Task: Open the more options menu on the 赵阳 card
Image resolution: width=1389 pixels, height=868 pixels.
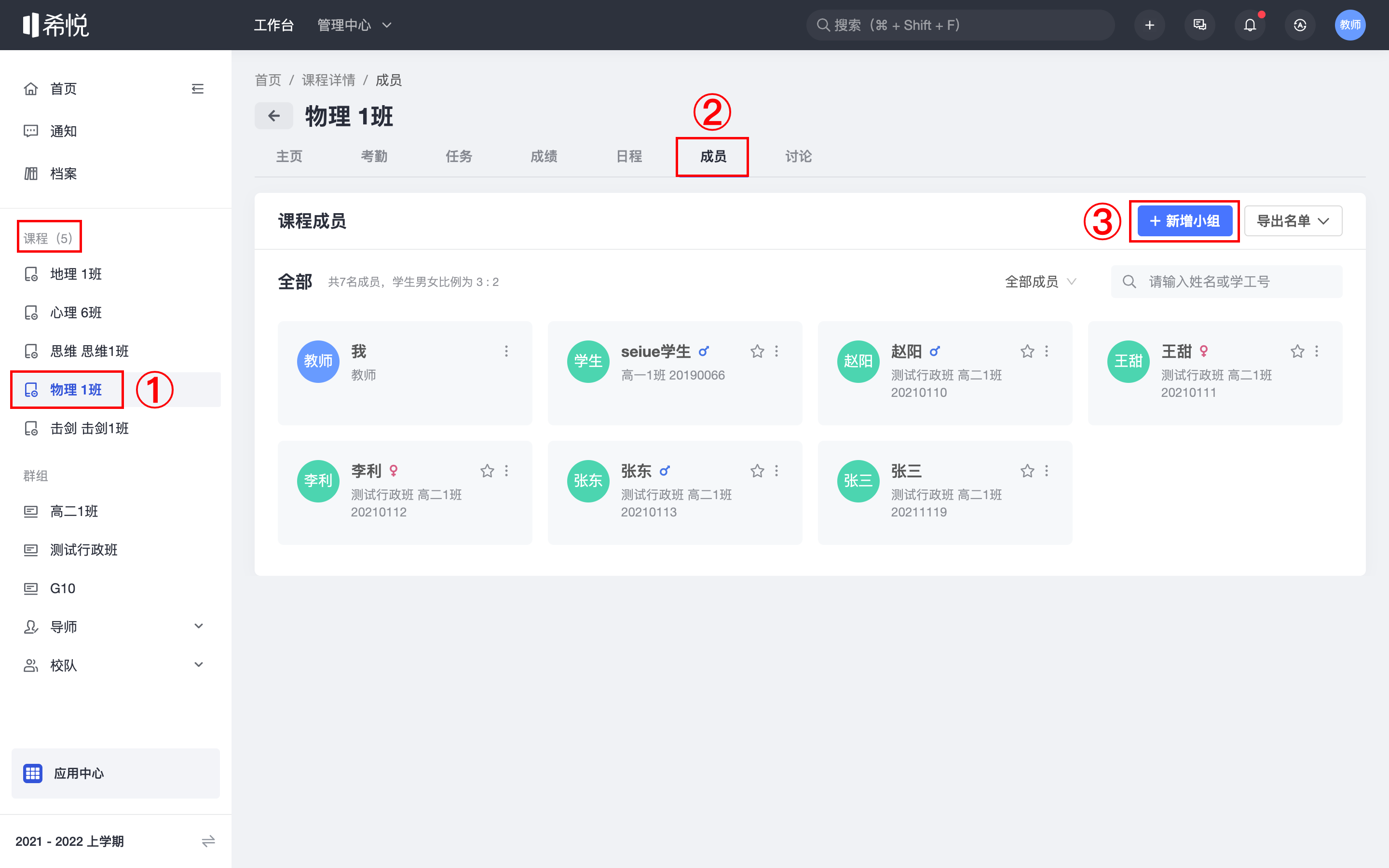Action: click(x=1047, y=352)
